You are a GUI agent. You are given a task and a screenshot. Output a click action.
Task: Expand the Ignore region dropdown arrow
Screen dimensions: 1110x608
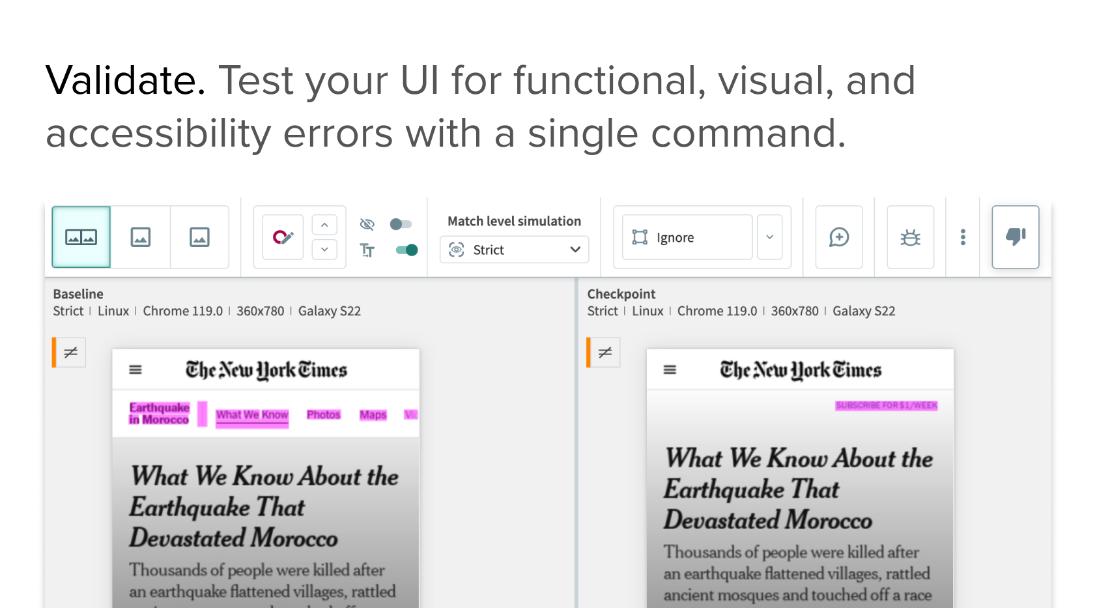click(x=769, y=237)
